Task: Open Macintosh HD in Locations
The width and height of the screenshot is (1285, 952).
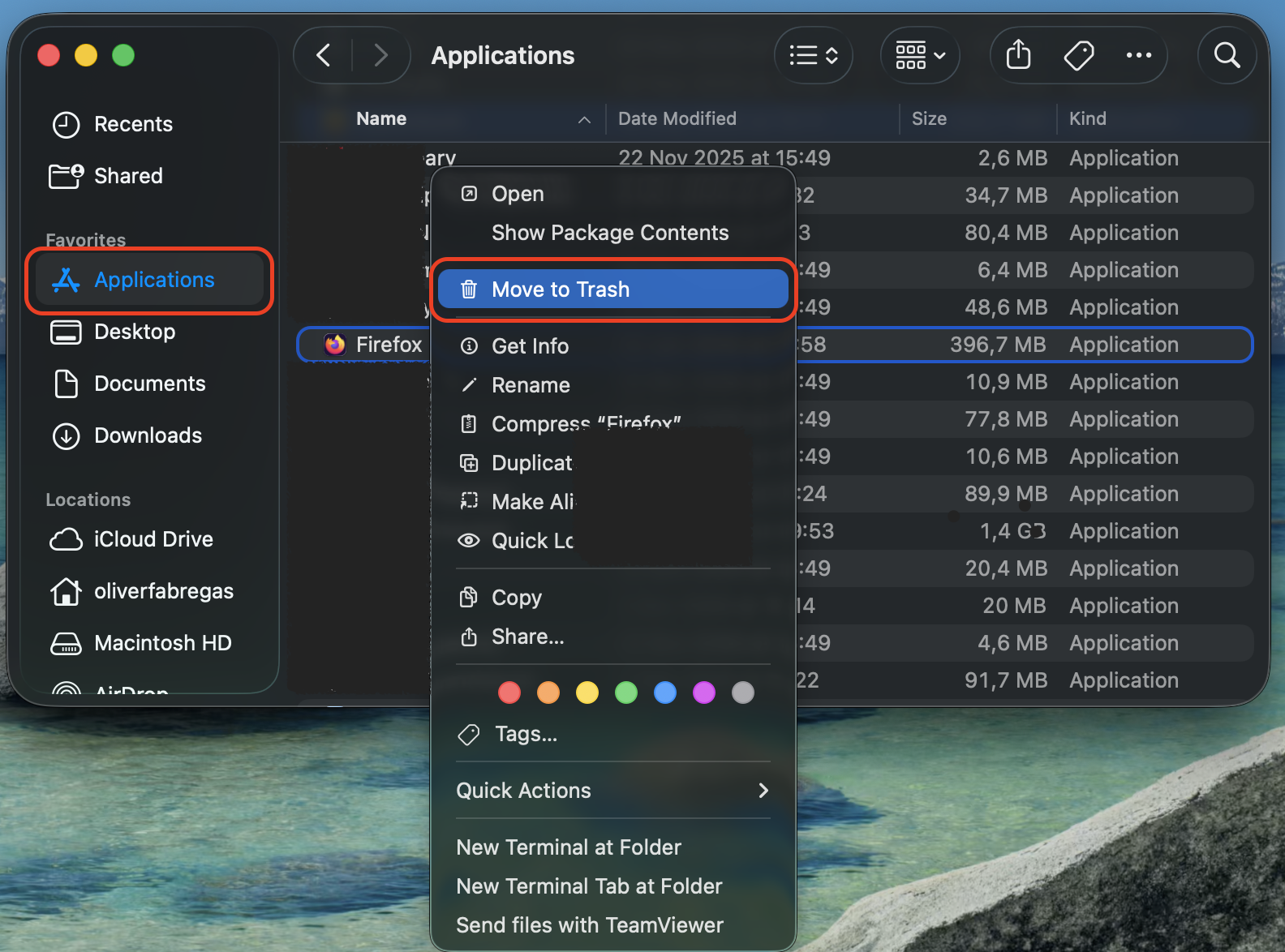Action: pos(149,643)
